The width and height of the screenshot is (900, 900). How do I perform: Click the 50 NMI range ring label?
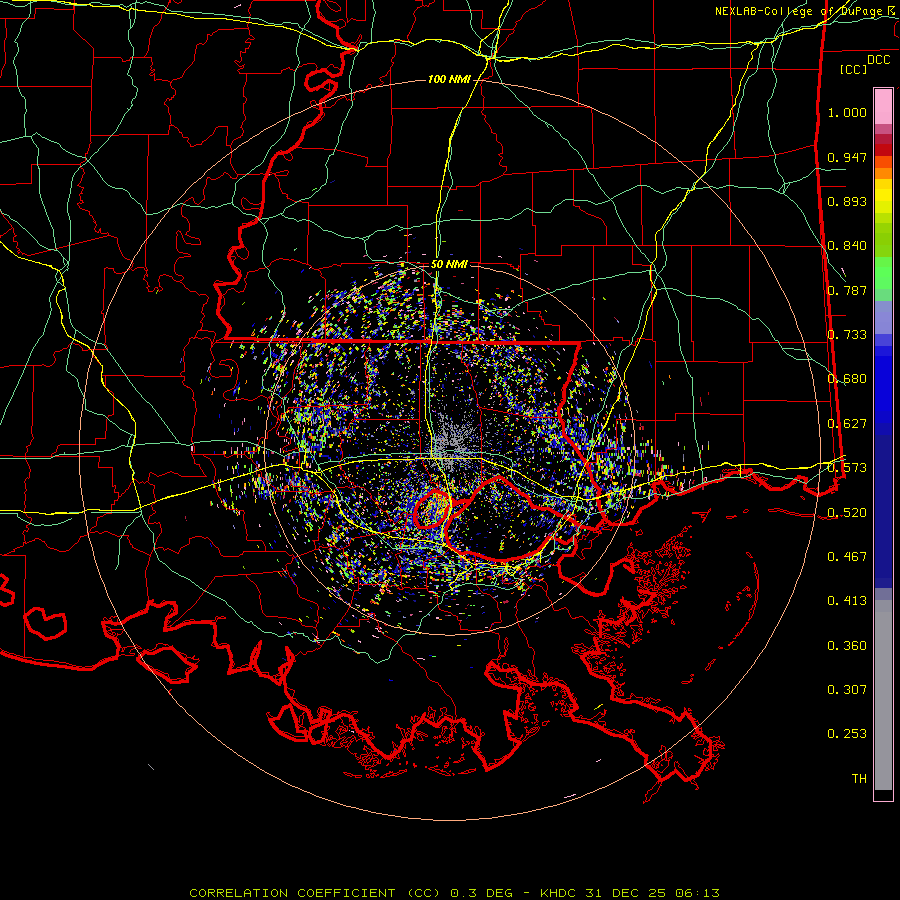tap(449, 265)
